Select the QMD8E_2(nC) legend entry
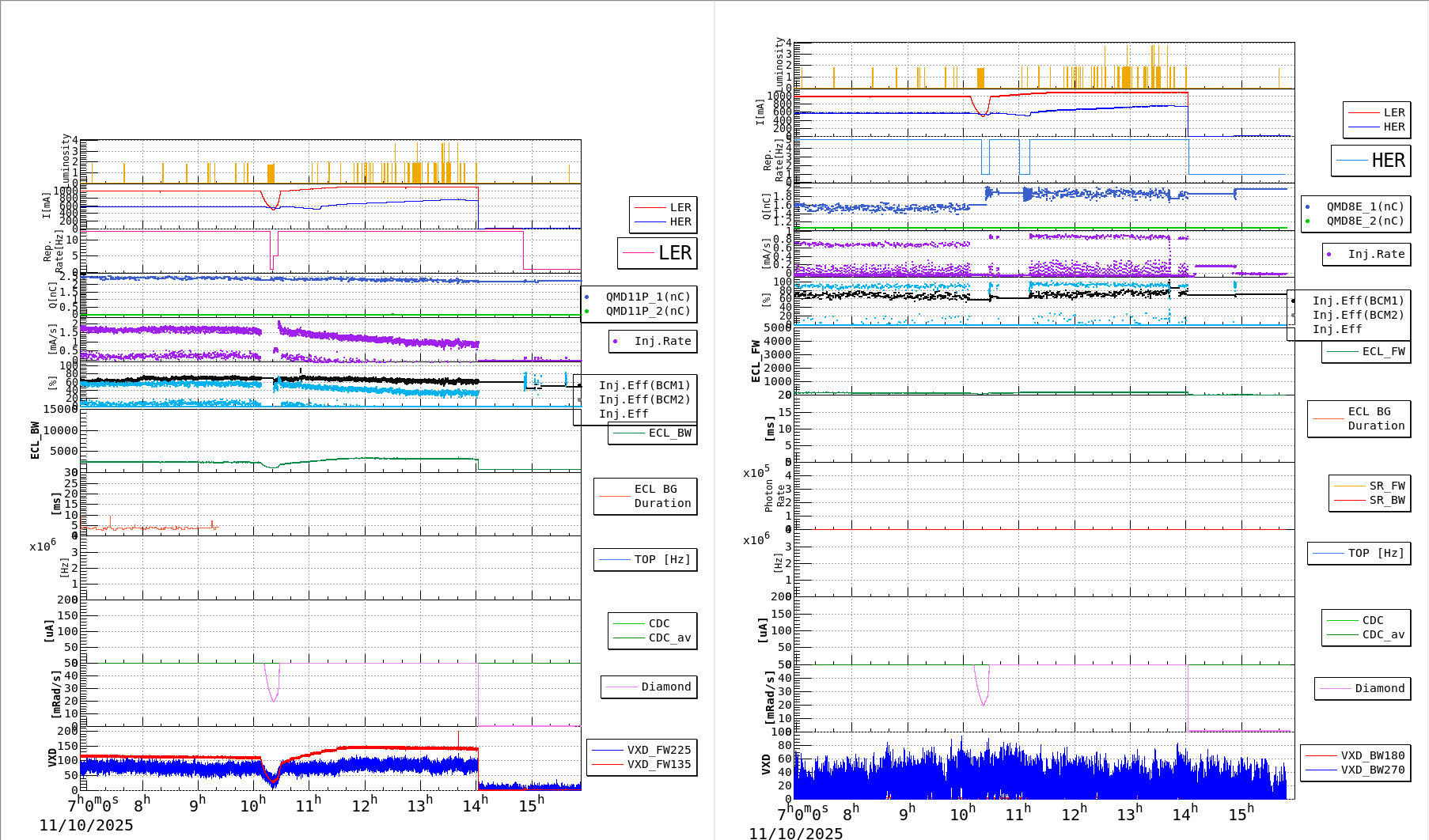The image size is (1429, 840). pyautogui.click(x=1364, y=221)
